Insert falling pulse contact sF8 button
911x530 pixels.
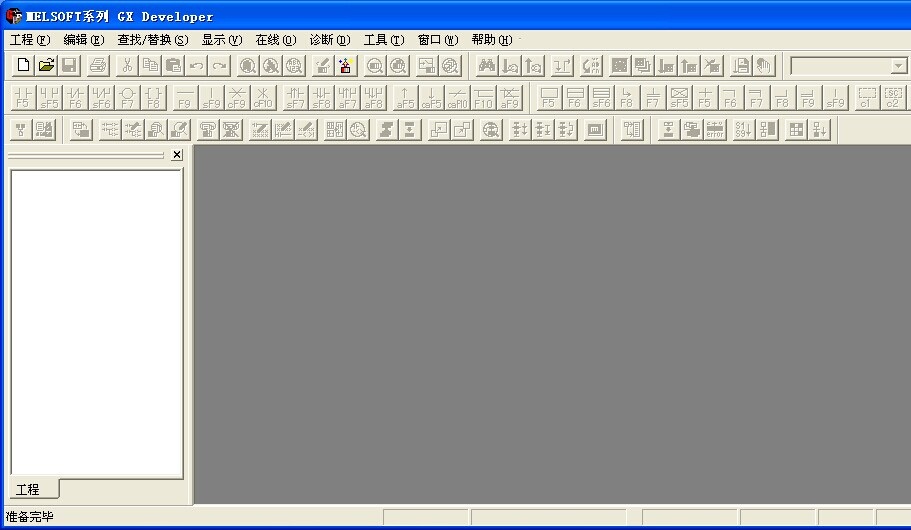pos(321,97)
